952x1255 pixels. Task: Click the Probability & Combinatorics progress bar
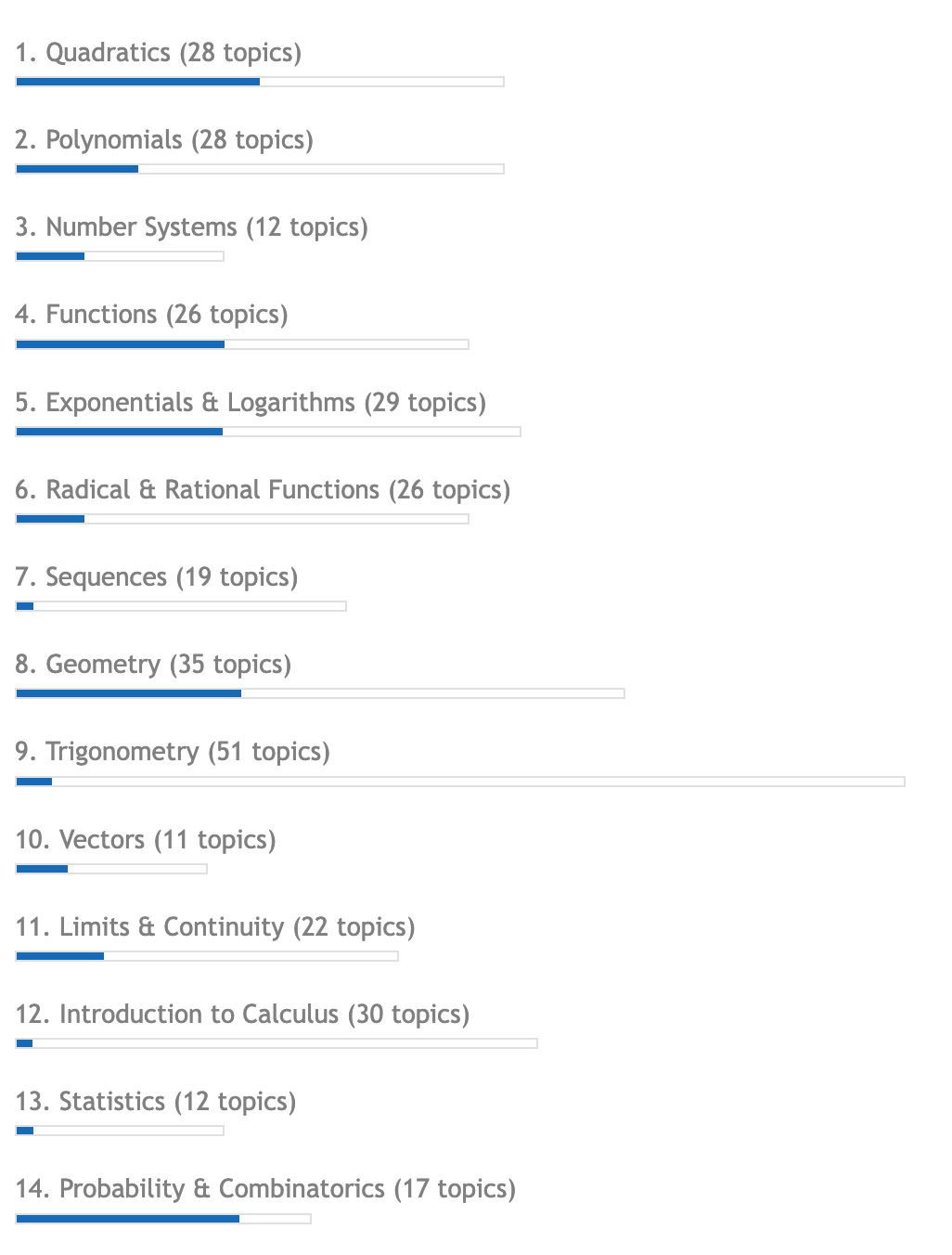(163, 1219)
